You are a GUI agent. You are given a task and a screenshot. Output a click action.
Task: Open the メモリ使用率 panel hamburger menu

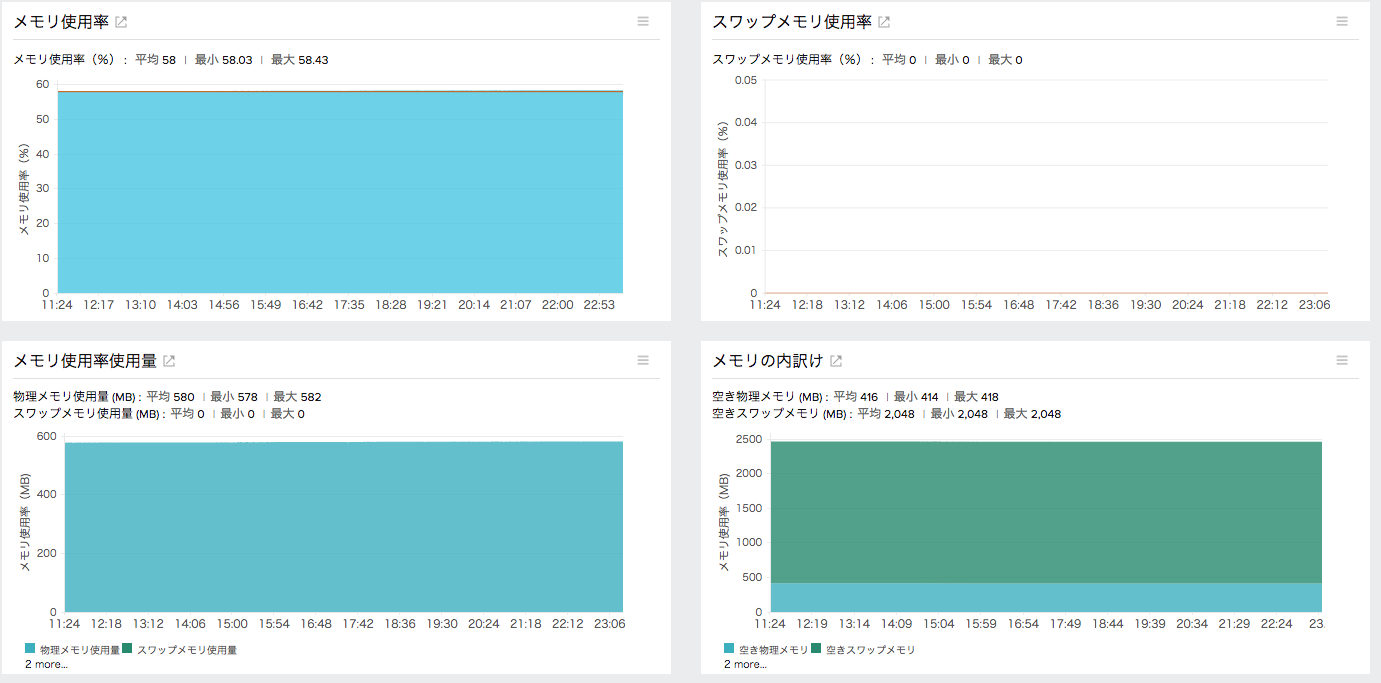[643, 21]
